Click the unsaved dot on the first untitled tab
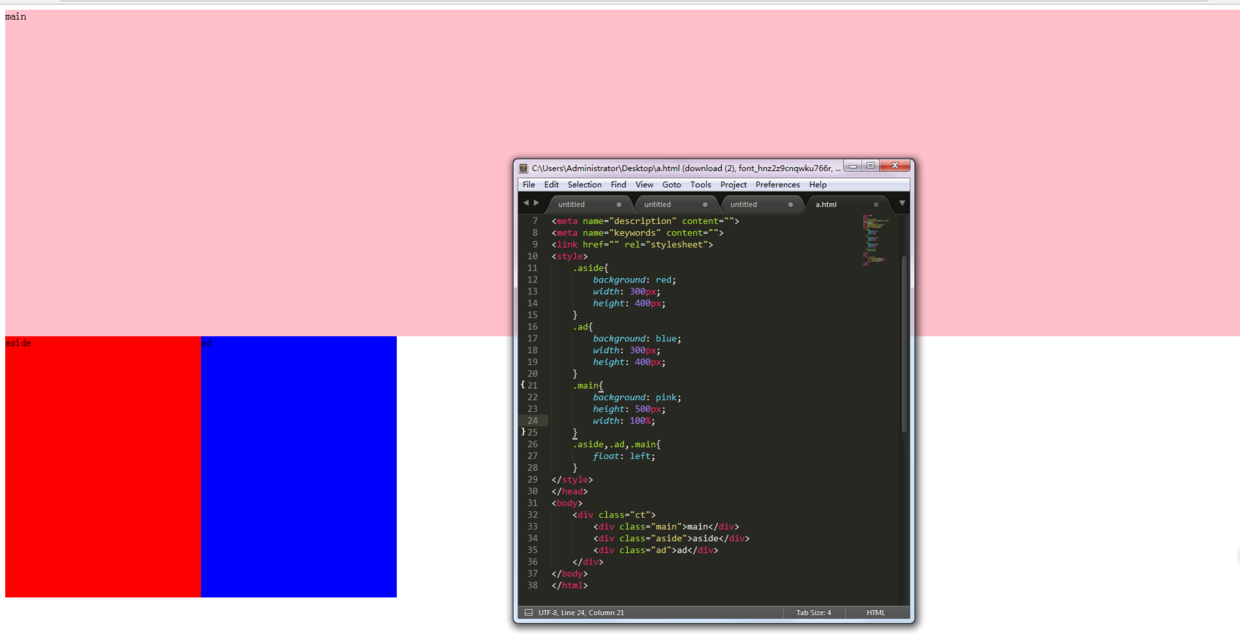The height and width of the screenshot is (634, 1240). [x=618, y=205]
